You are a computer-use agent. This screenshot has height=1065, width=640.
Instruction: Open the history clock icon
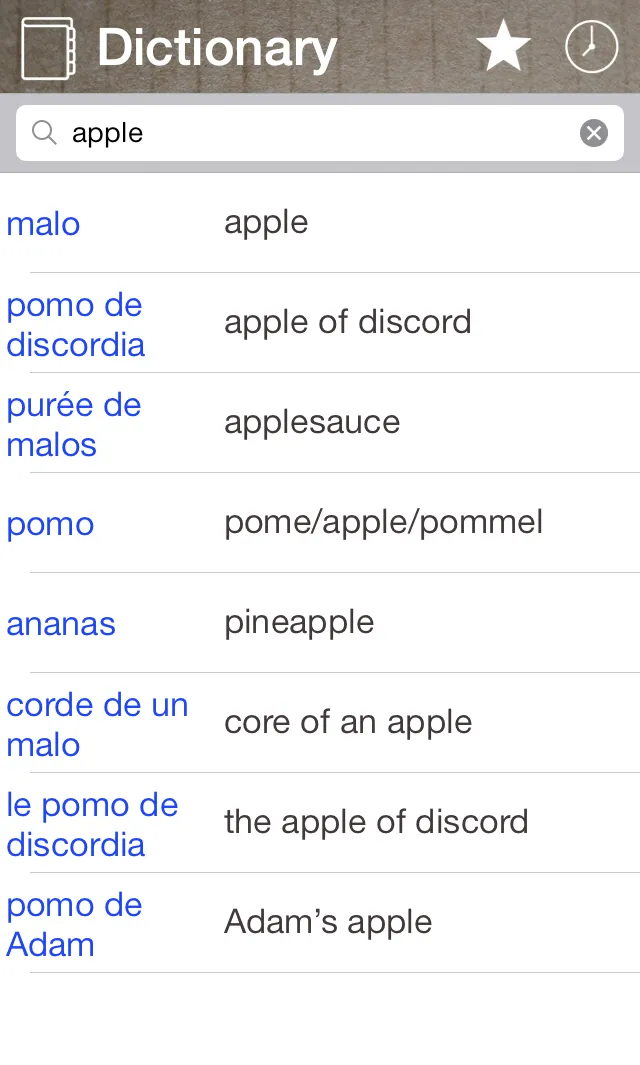pos(591,46)
